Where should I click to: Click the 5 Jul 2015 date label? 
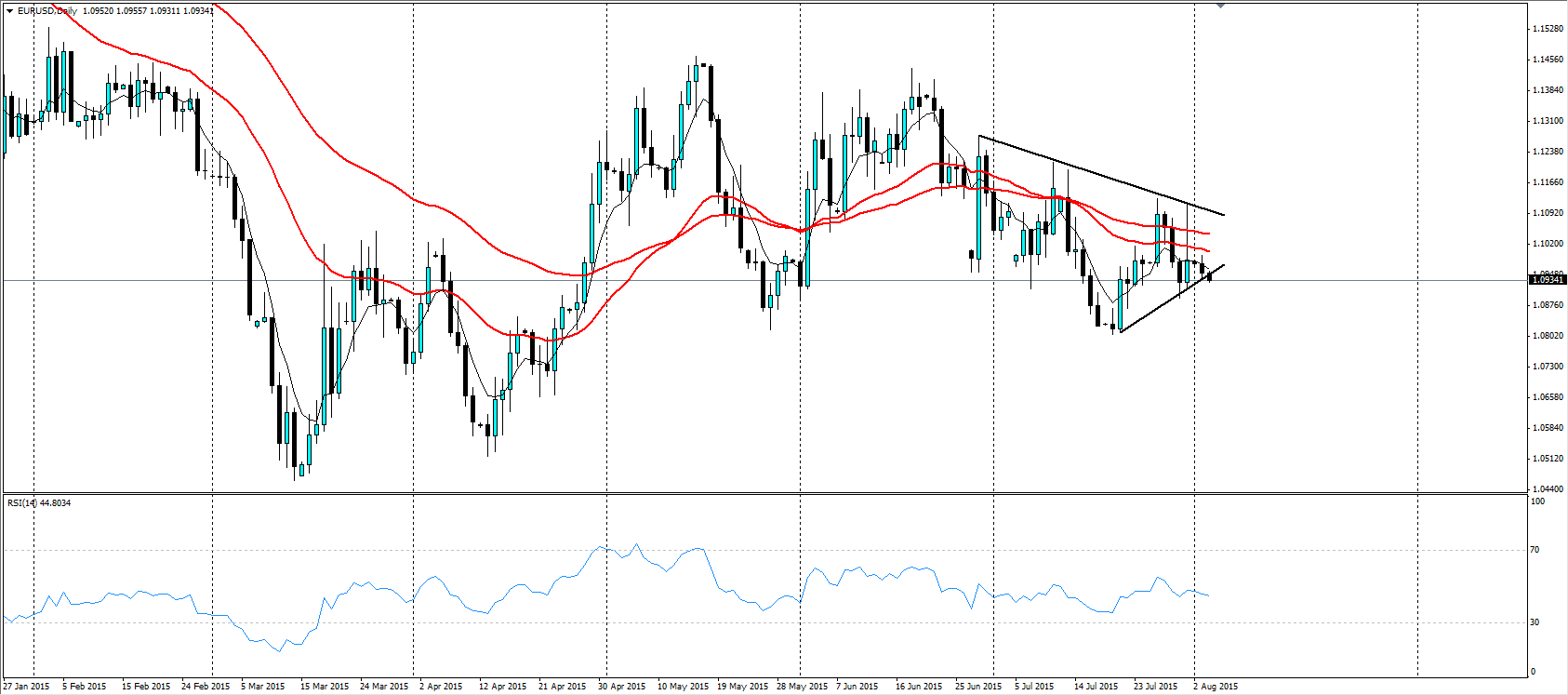pyautogui.click(x=1034, y=687)
